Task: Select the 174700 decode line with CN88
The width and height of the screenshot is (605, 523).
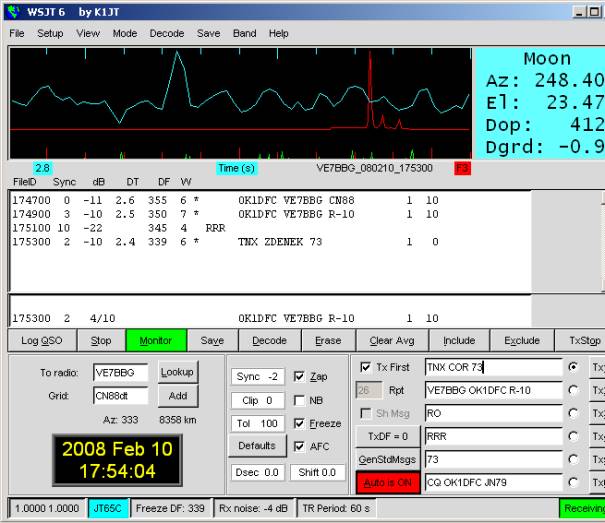Action: click(x=225, y=200)
